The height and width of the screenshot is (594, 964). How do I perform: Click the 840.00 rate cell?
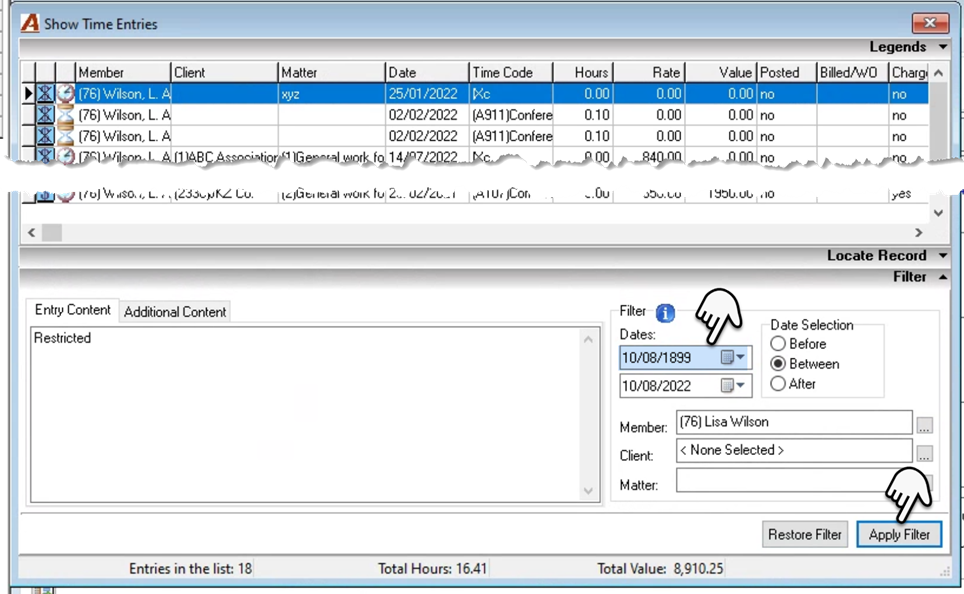(x=649, y=157)
